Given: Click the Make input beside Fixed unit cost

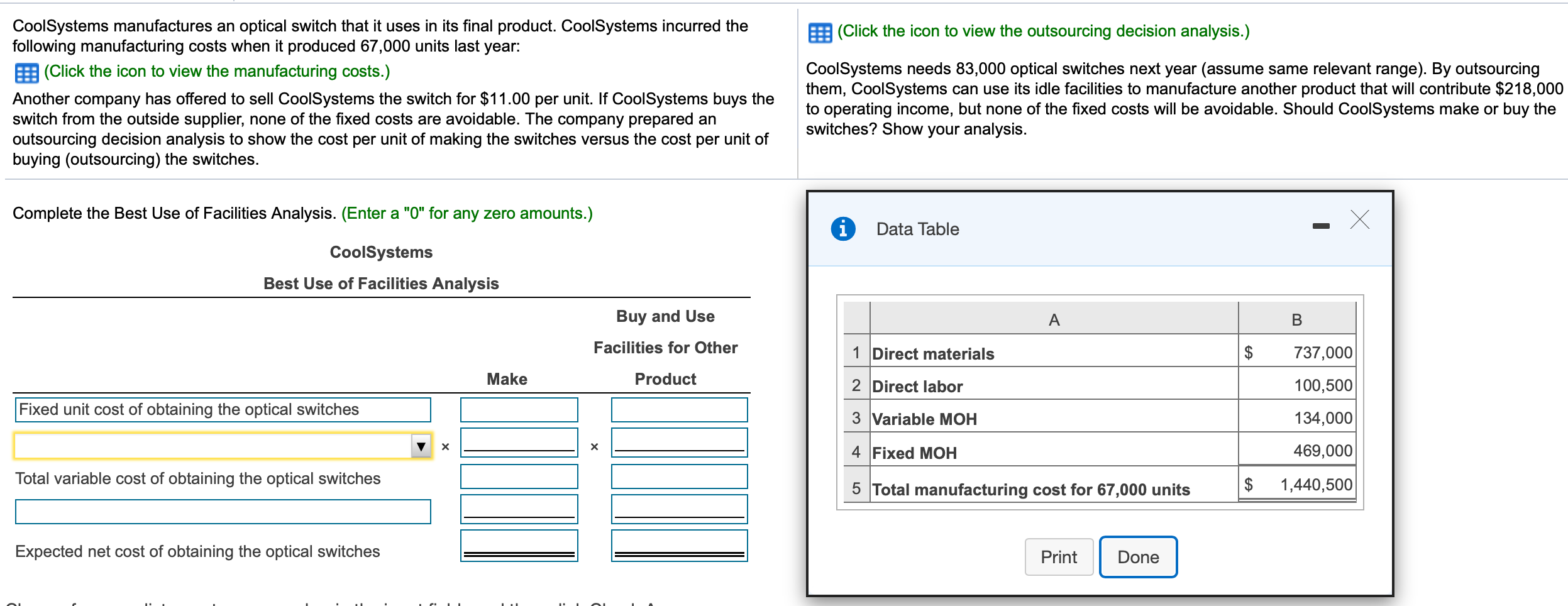Looking at the screenshot, I should (x=519, y=410).
